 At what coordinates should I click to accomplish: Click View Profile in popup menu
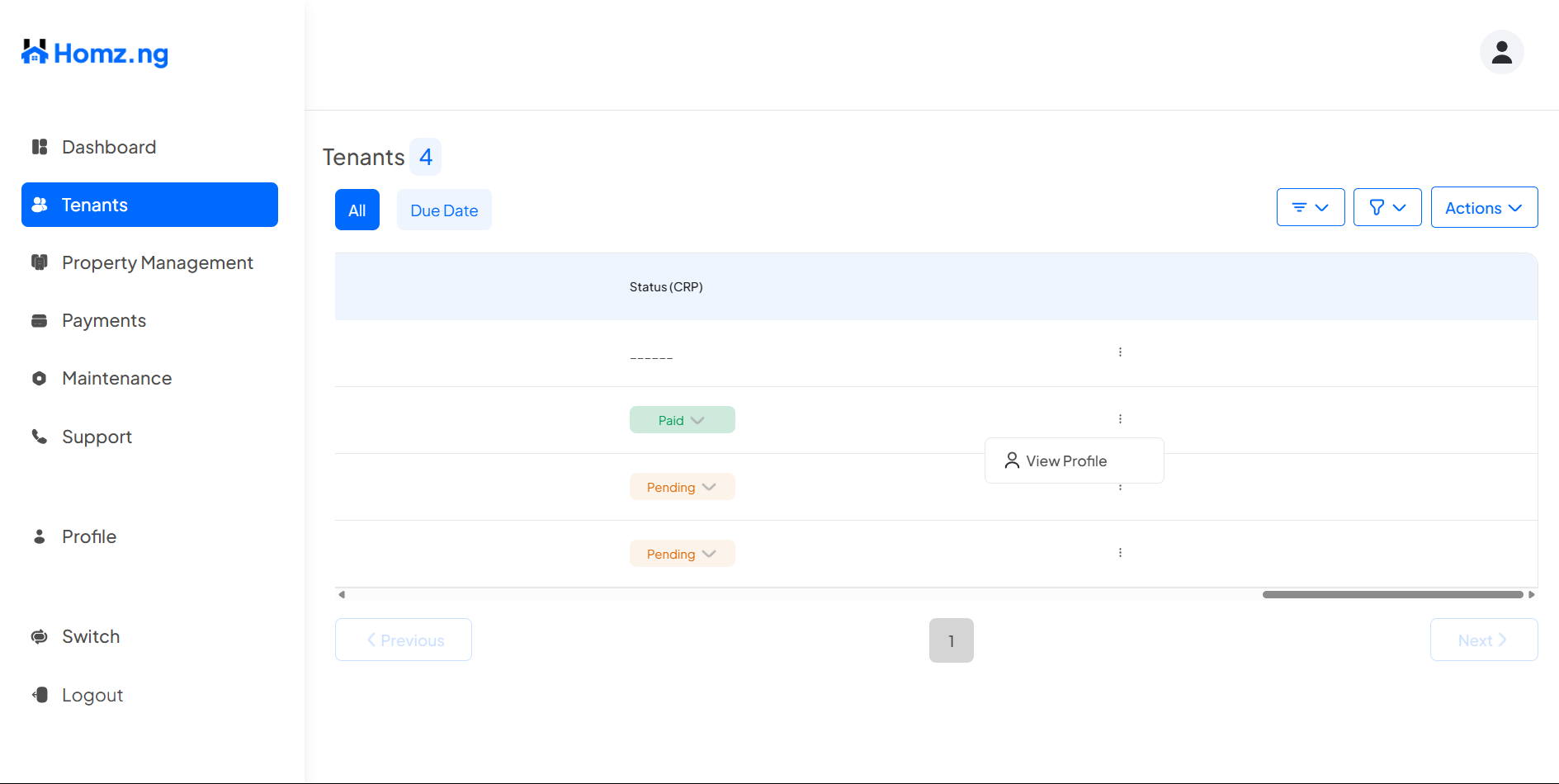pos(1074,460)
